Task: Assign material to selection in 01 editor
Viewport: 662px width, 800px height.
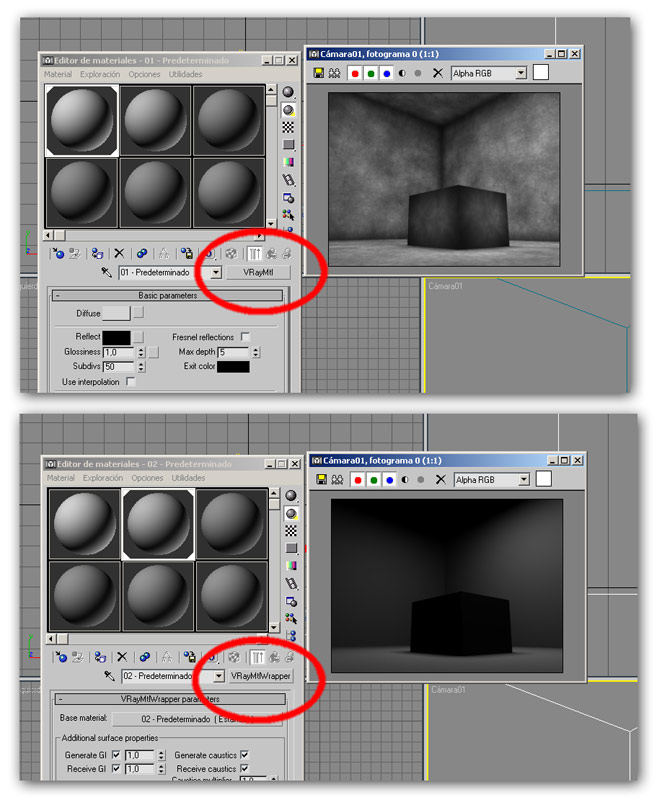Action: [x=97, y=254]
